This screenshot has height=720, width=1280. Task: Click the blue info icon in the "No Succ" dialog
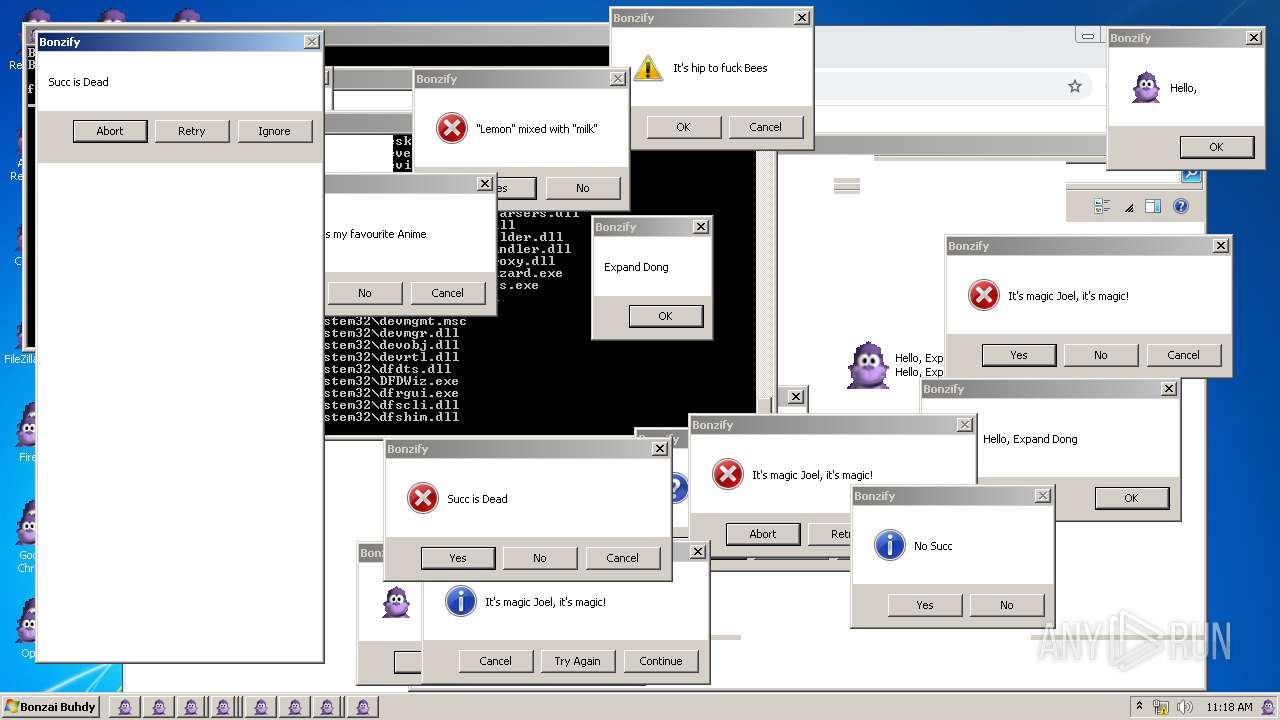coord(889,545)
